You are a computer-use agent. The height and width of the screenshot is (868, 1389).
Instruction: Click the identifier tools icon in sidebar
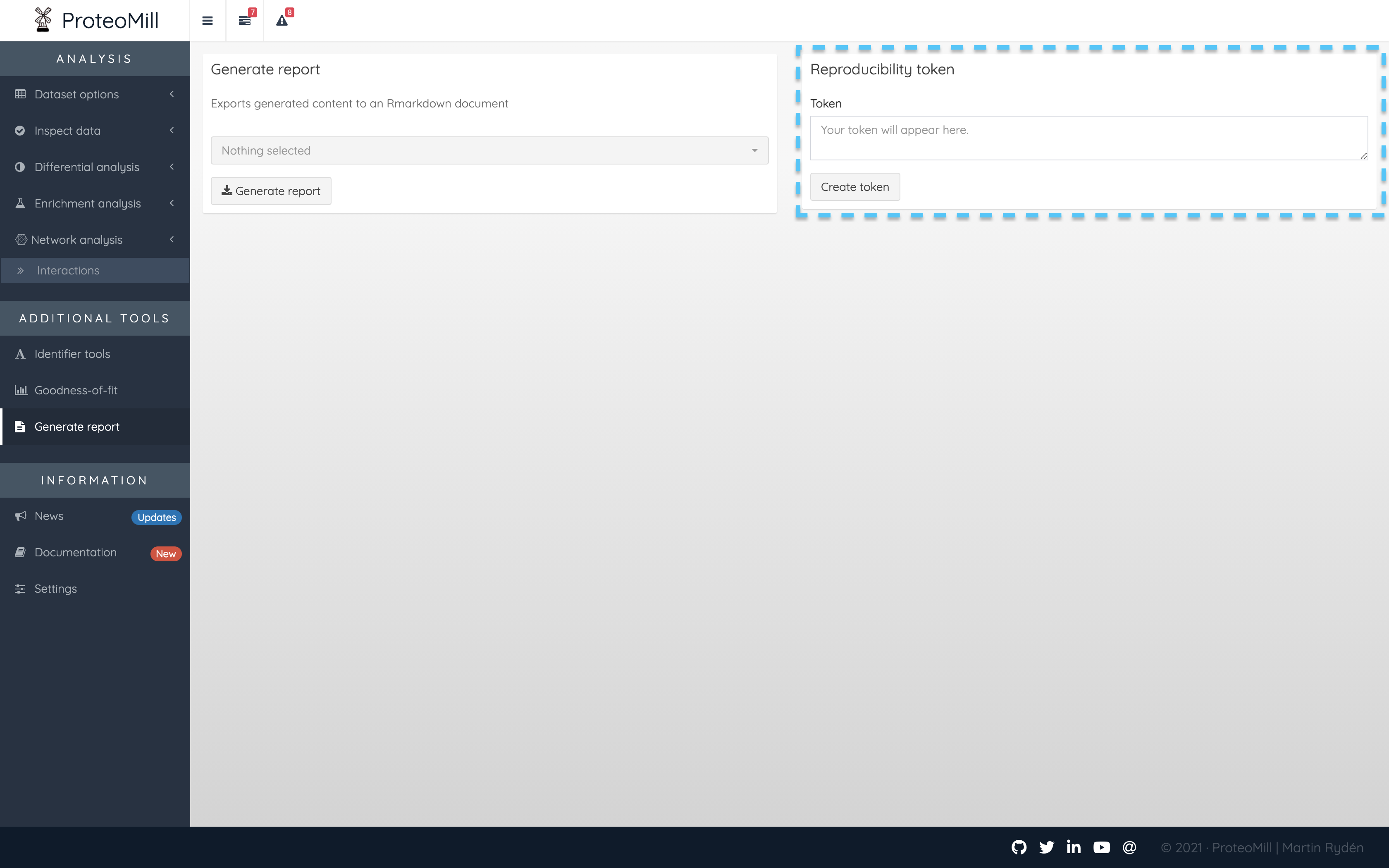click(20, 353)
